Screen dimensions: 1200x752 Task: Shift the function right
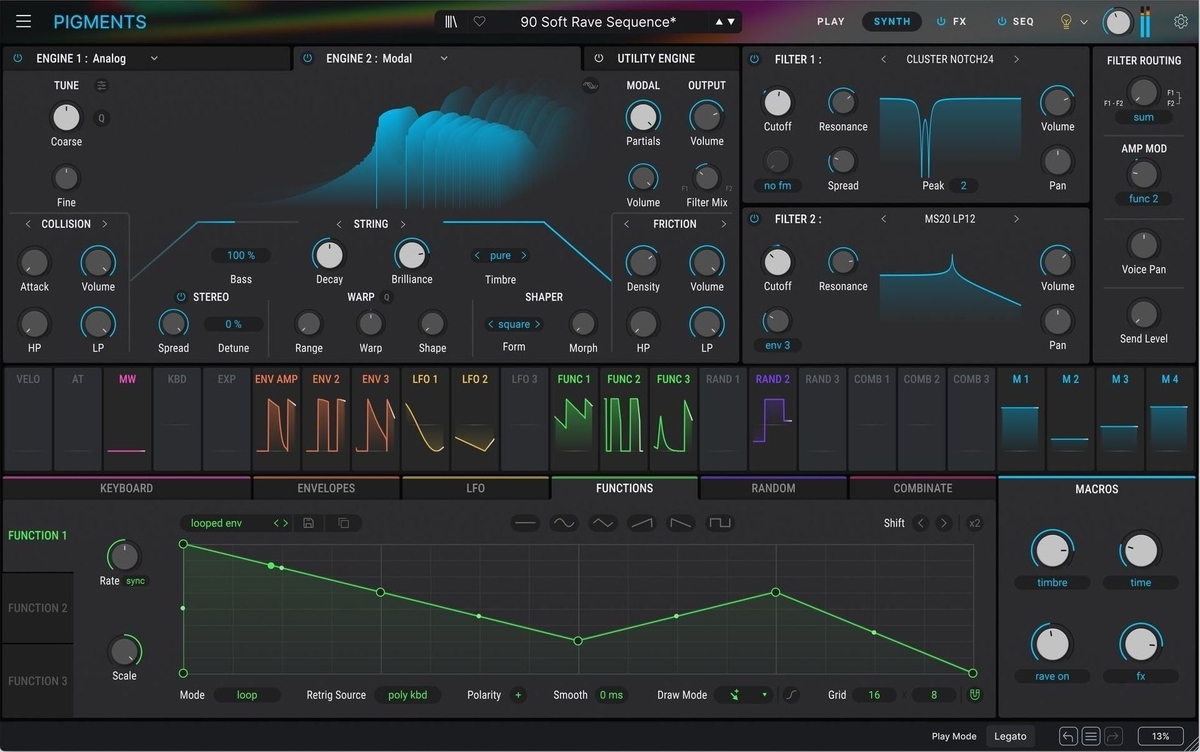pos(943,523)
